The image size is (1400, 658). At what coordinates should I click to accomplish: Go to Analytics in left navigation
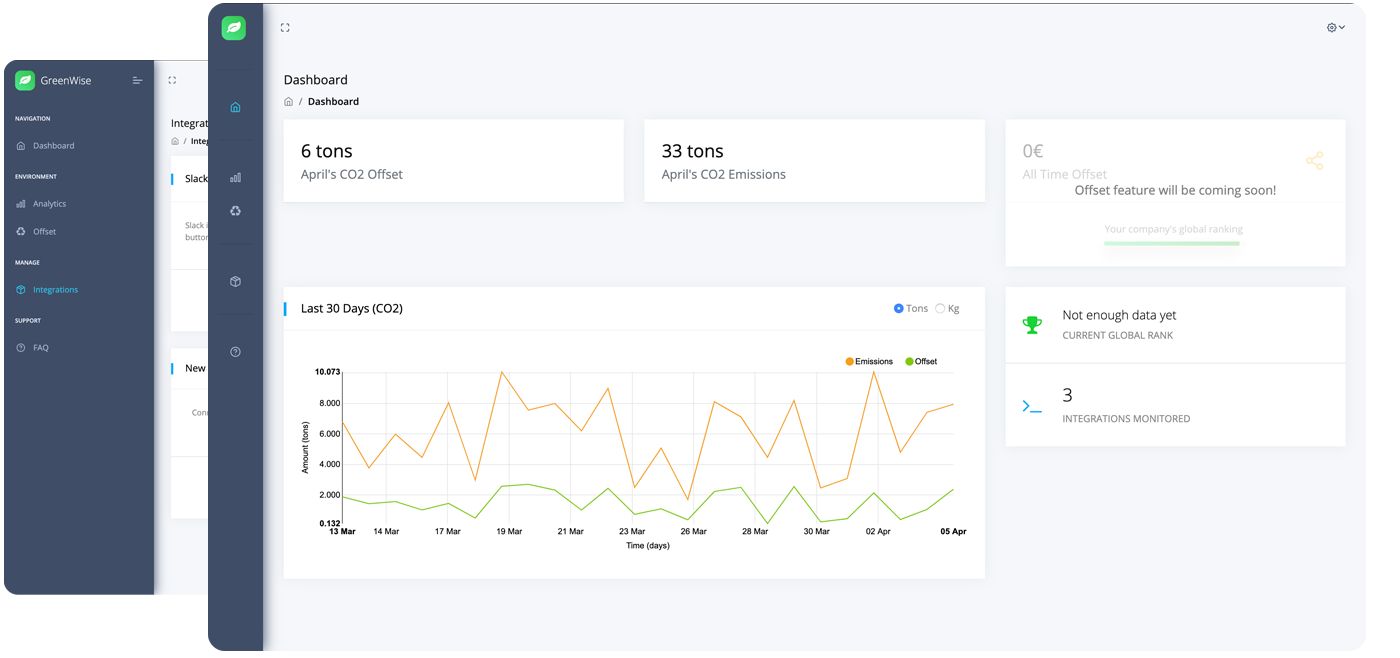(x=49, y=204)
